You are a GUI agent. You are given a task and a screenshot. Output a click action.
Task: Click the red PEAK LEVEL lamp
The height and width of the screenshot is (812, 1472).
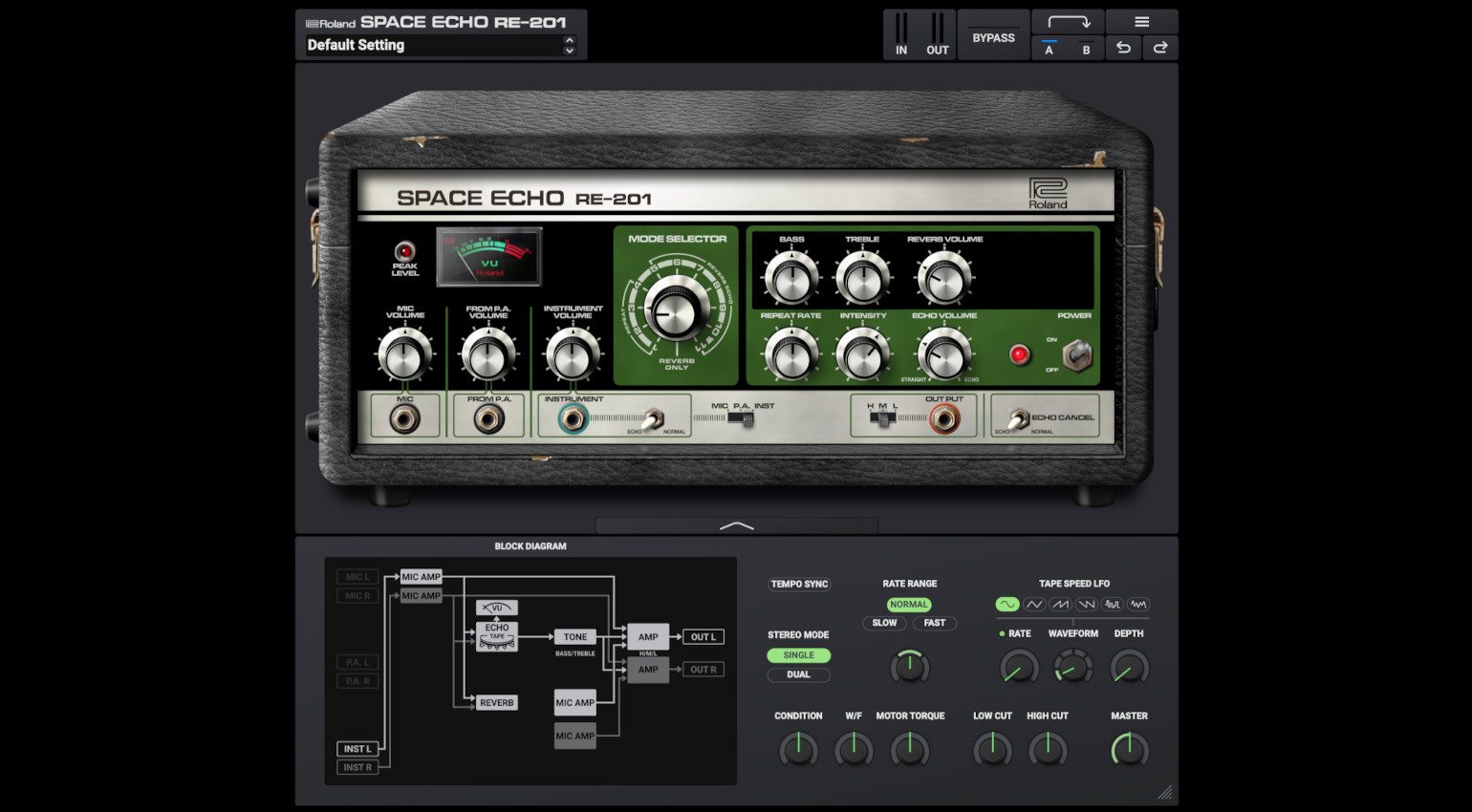404,250
